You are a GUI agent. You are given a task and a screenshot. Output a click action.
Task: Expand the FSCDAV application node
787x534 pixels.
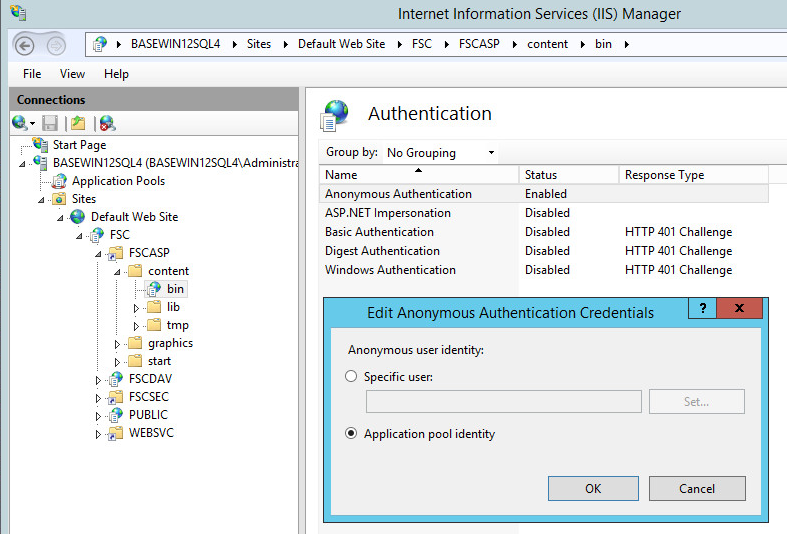(99, 380)
